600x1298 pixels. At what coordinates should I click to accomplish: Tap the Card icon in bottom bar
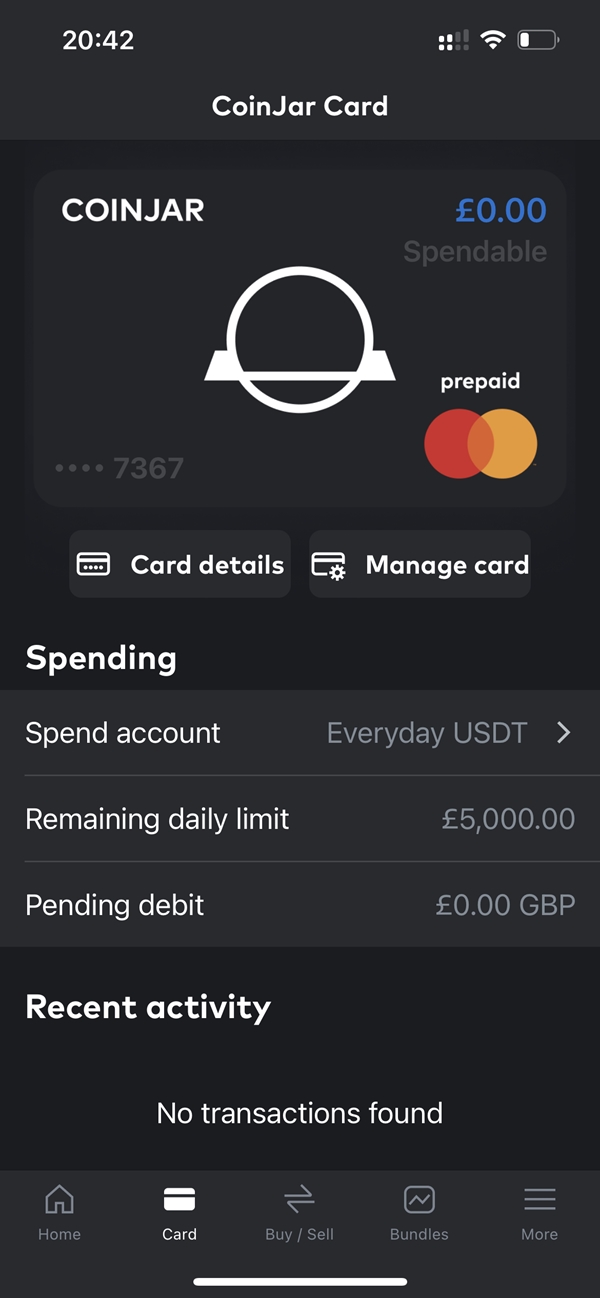[179, 1199]
